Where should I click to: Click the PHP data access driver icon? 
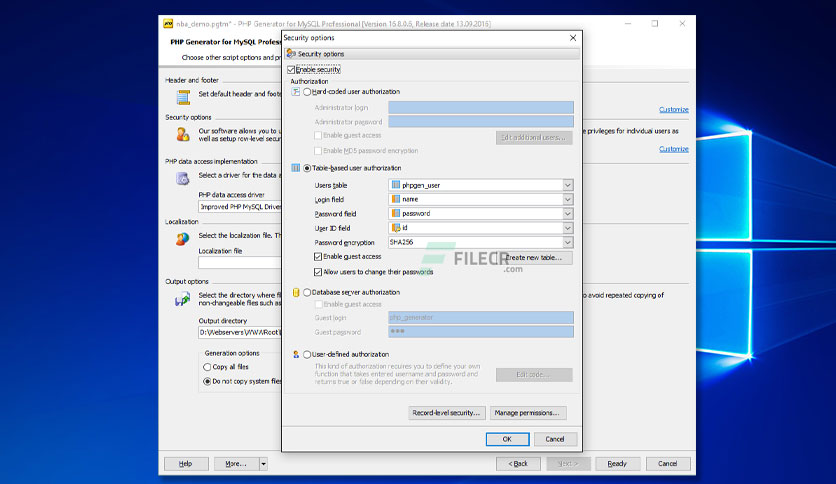pos(183,179)
